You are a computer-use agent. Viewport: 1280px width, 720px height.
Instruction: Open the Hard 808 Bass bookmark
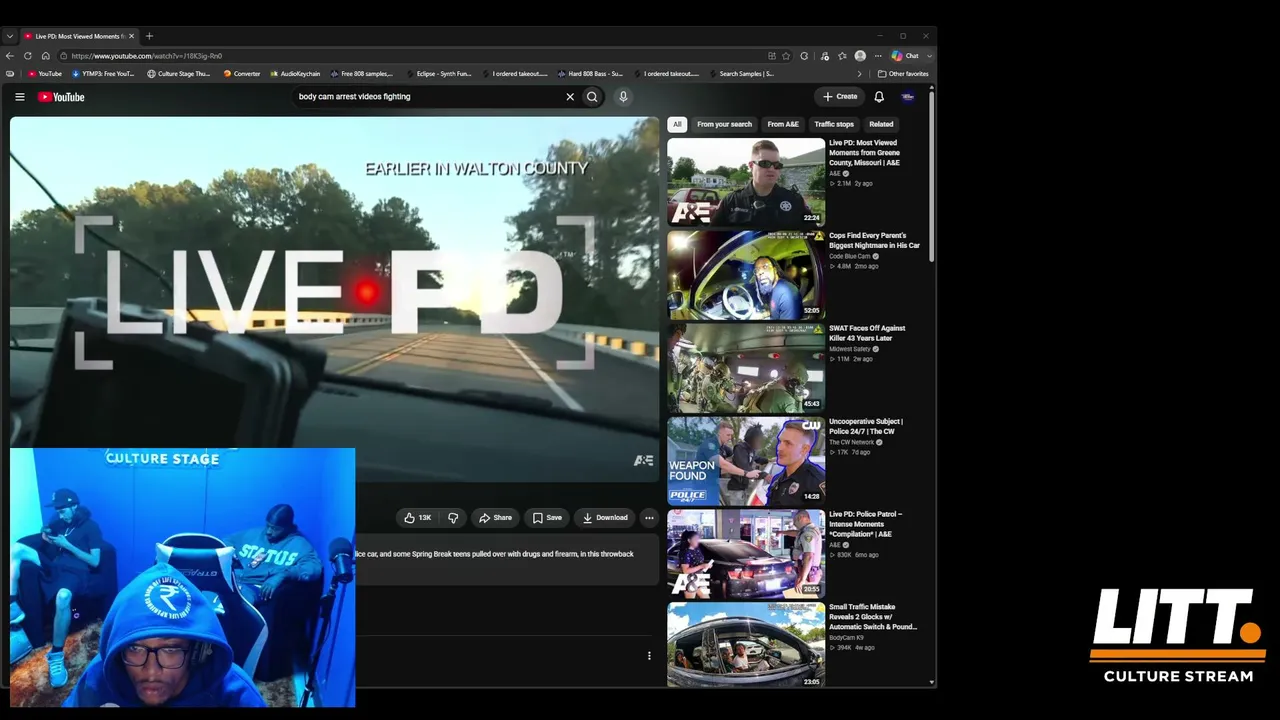coord(590,74)
